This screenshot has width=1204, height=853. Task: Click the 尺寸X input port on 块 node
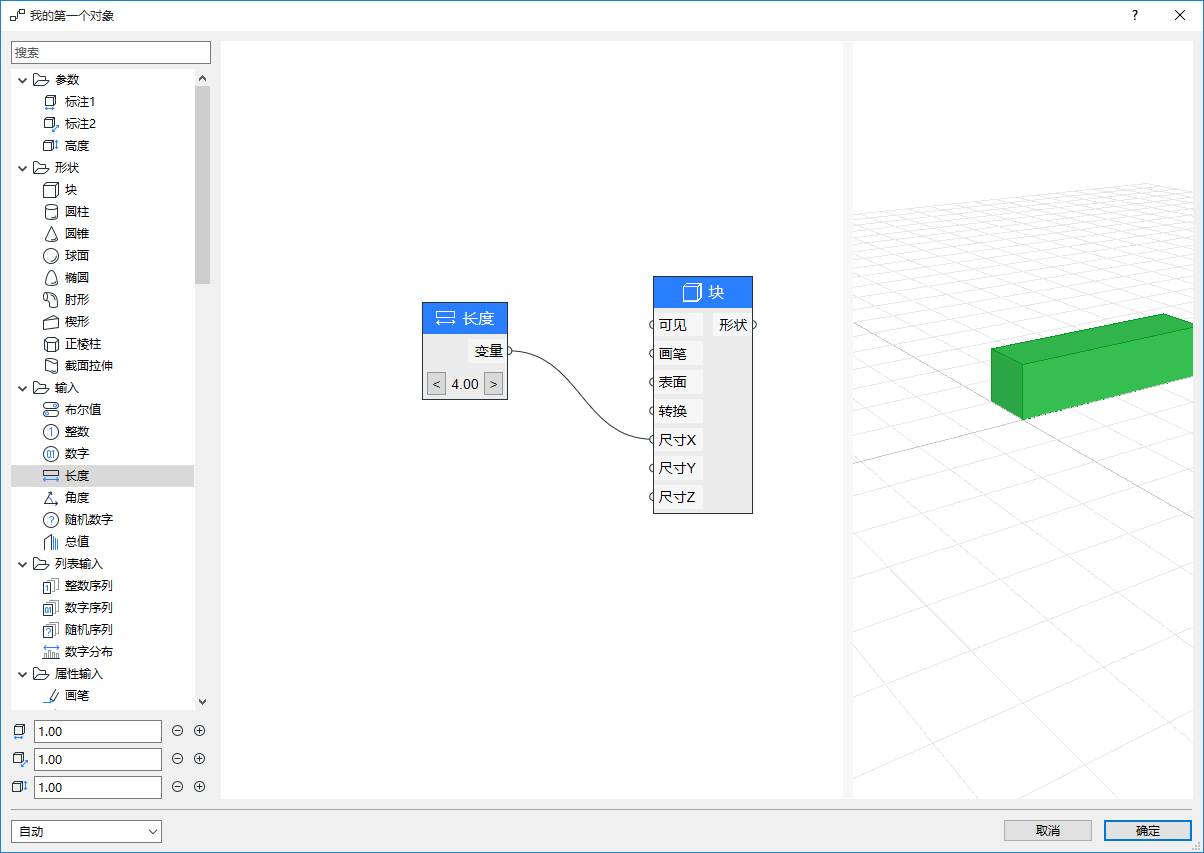[653, 439]
